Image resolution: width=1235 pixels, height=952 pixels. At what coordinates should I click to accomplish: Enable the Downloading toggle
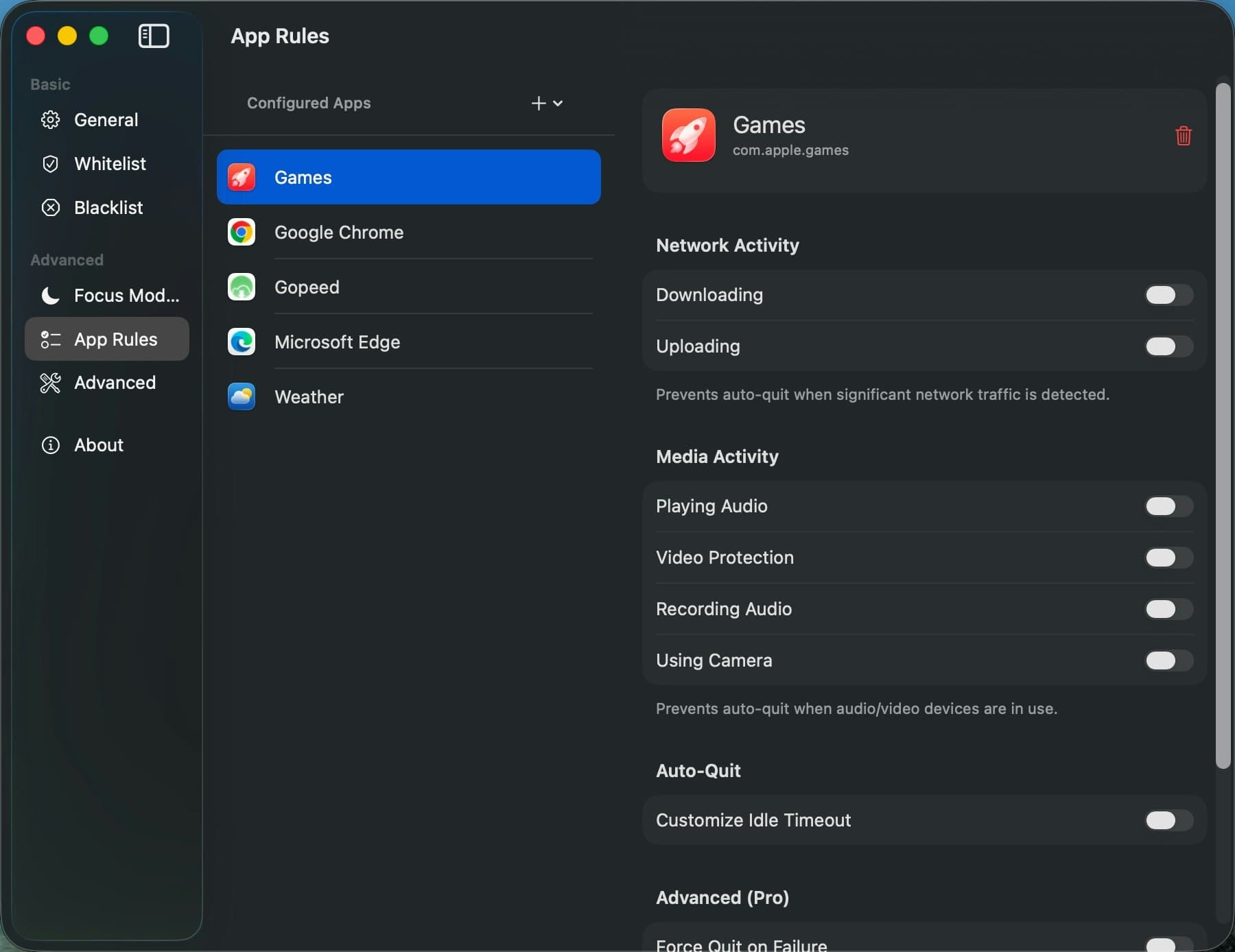pos(1168,295)
